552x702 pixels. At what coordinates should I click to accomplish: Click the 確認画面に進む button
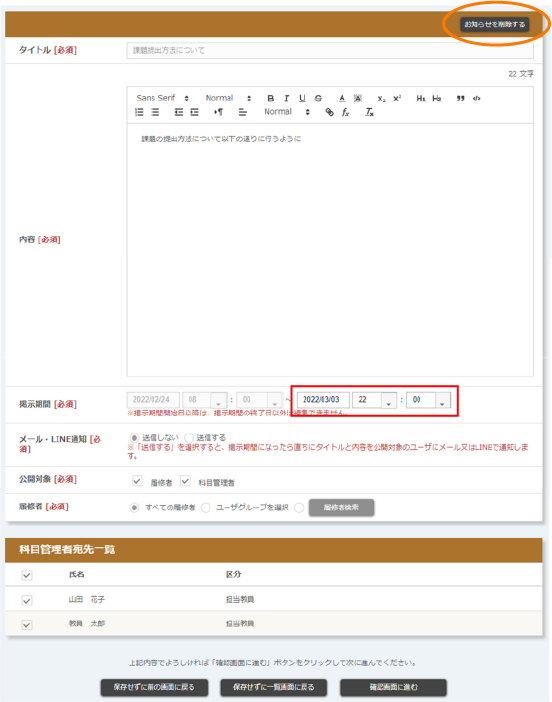click(x=394, y=687)
